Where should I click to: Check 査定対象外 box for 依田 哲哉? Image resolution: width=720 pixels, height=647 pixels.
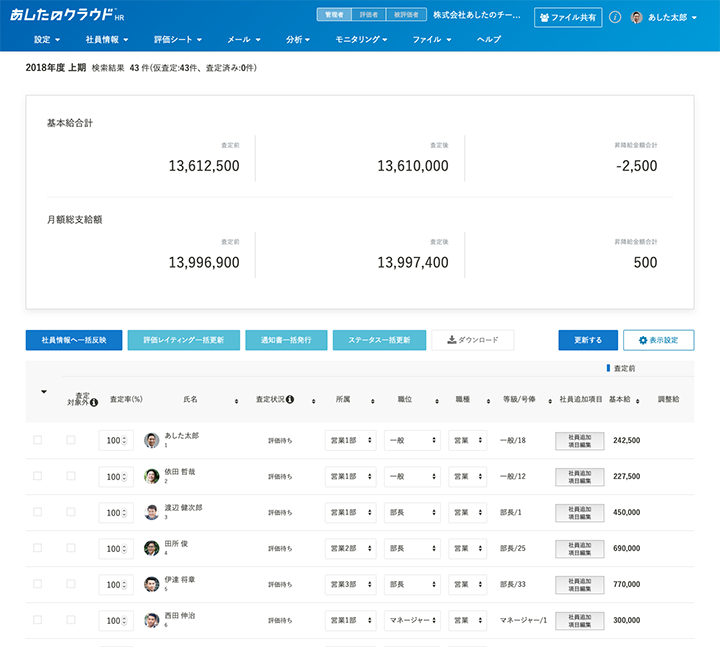(x=71, y=476)
